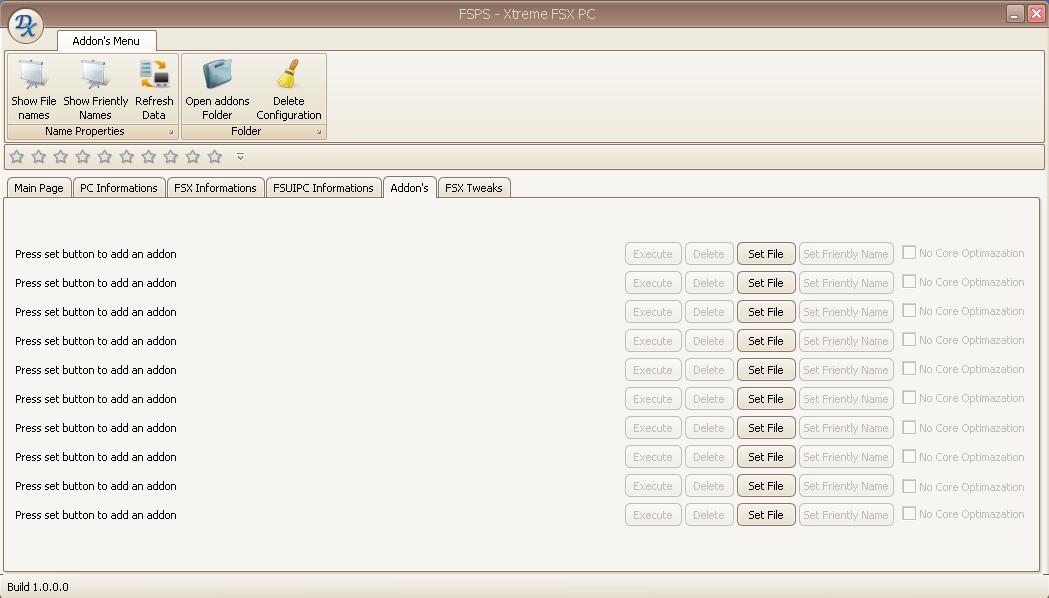Image resolution: width=1049 pixels, height=598 pixels.
Task: Pick the seventh star in the rating bar
Action: [x=149, y=157]
